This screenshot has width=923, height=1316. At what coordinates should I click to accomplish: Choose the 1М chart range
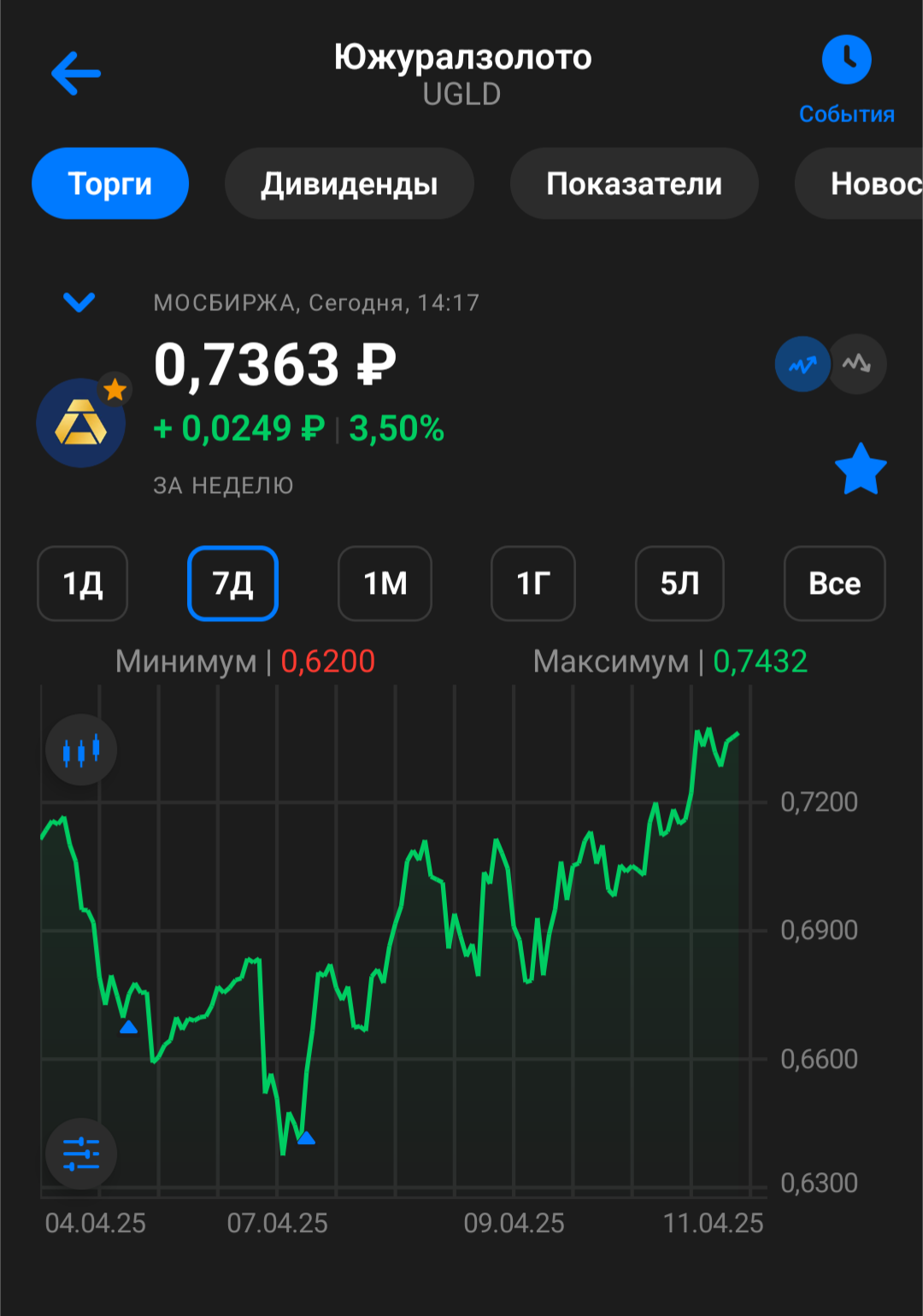pos(385,584)
